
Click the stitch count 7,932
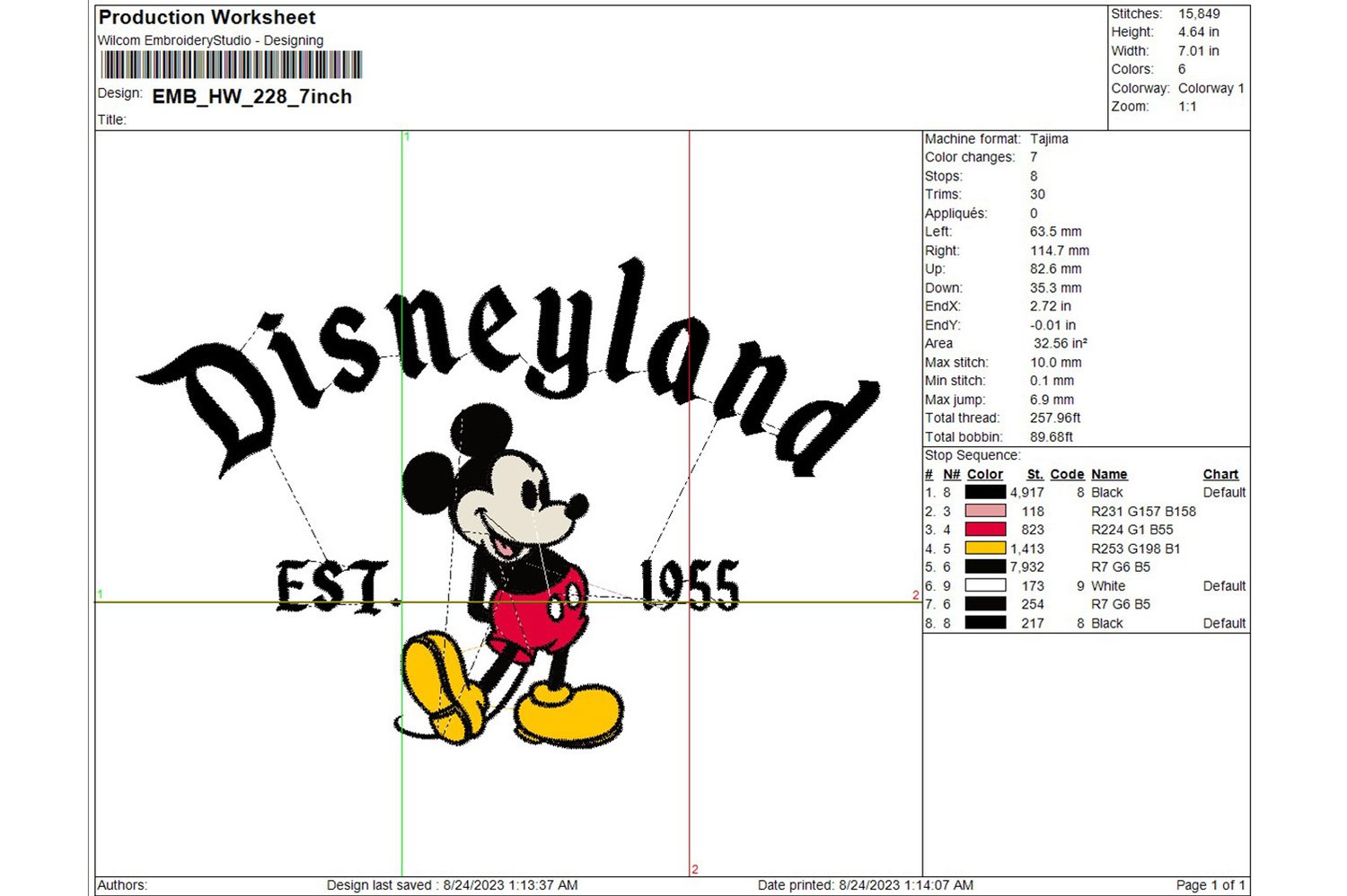tap(1027, 567)
